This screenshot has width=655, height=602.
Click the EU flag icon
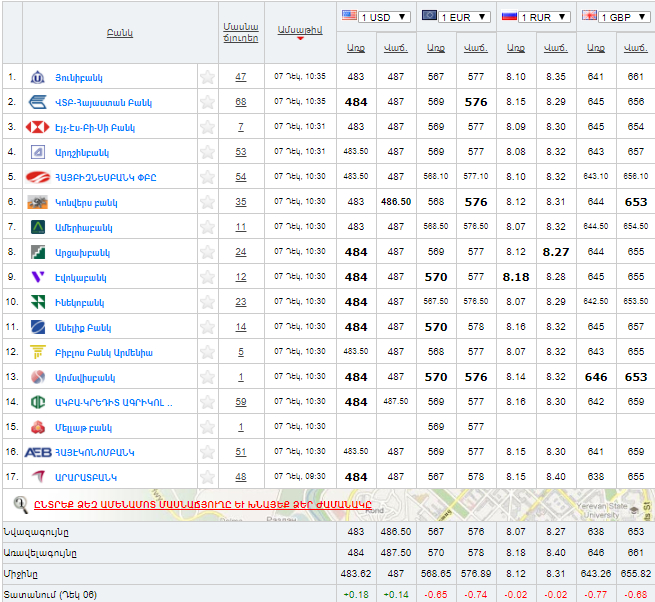pos(429,15)
